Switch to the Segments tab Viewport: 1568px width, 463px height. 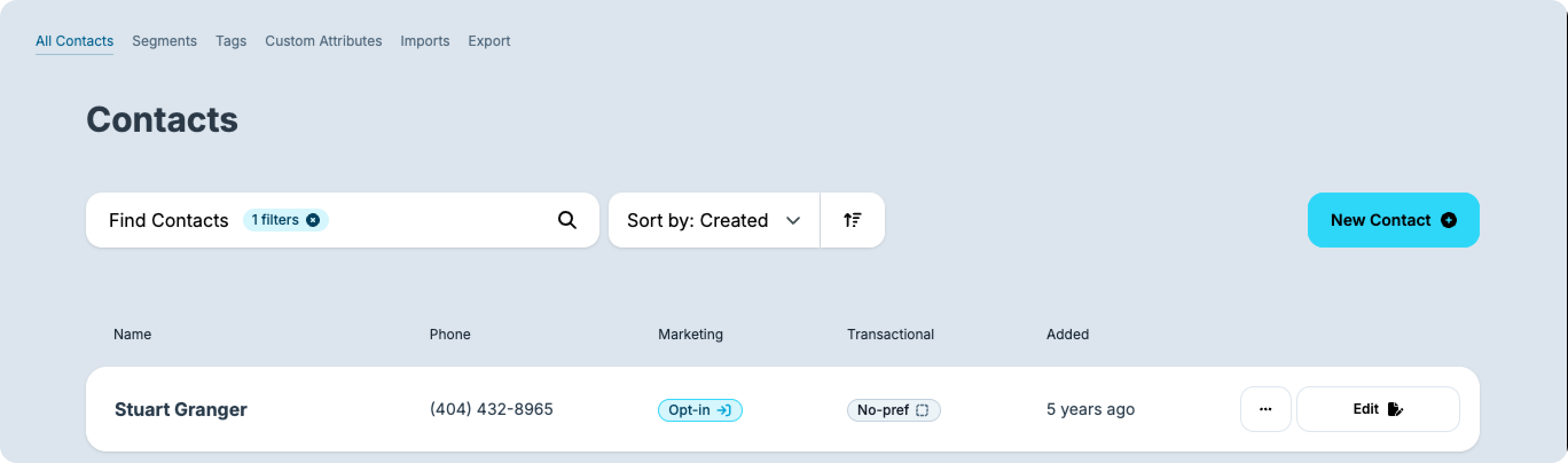[x=164, y=41]
